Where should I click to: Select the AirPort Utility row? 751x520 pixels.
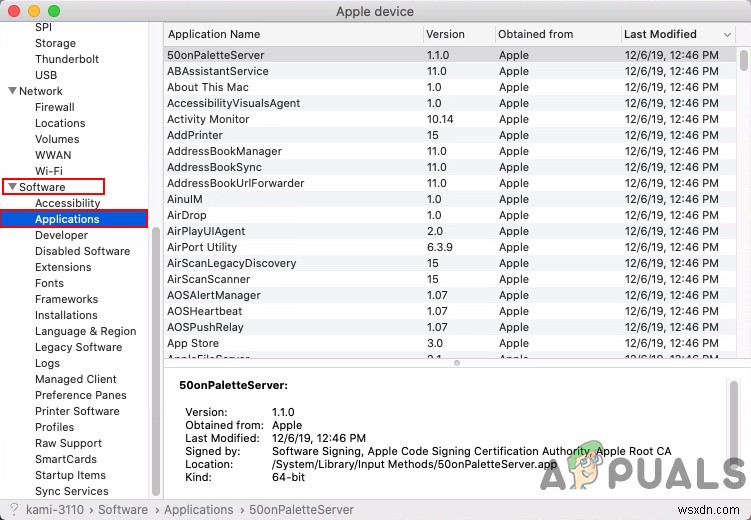tap(450, 247)
